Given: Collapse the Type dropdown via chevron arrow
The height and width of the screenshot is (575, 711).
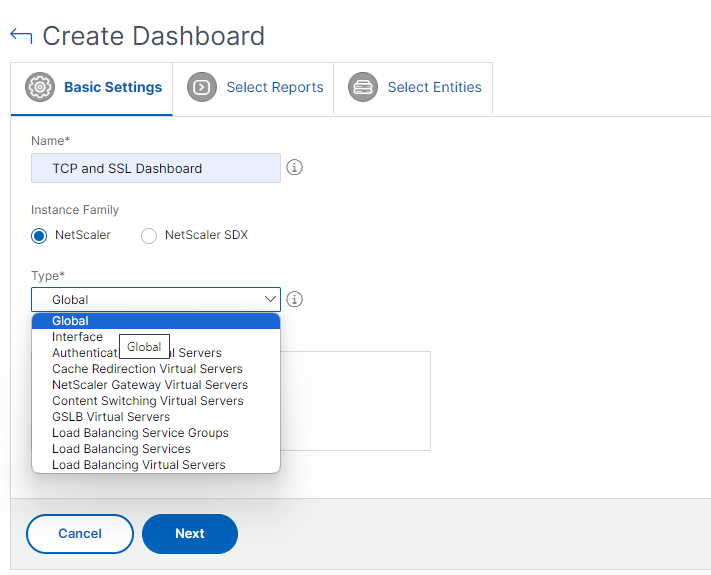Looking at the screenshot, I should click(x=270, y=299).
